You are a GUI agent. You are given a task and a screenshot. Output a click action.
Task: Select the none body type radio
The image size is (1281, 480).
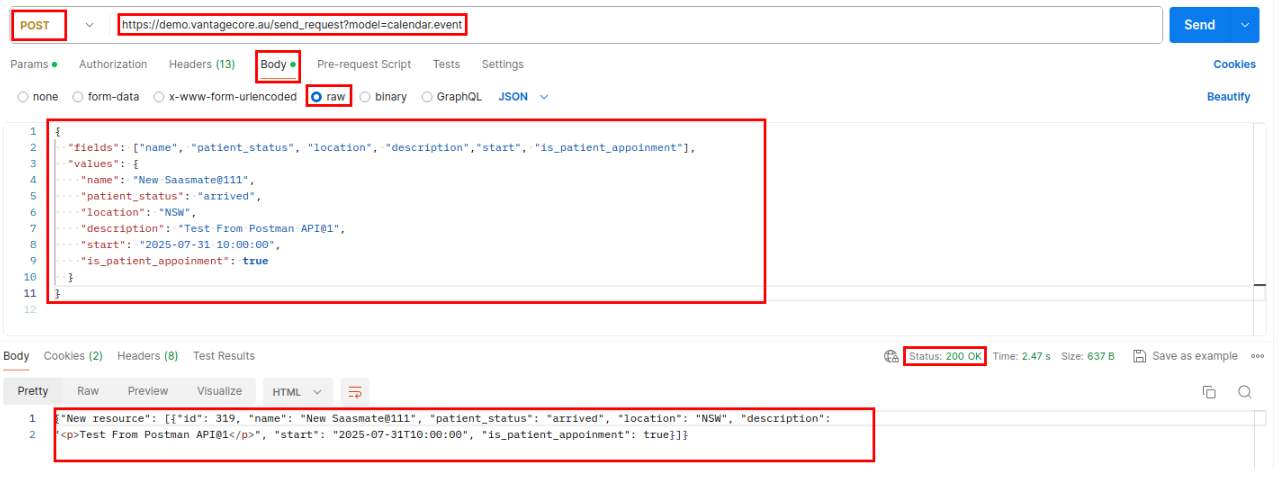click(23, 97)
